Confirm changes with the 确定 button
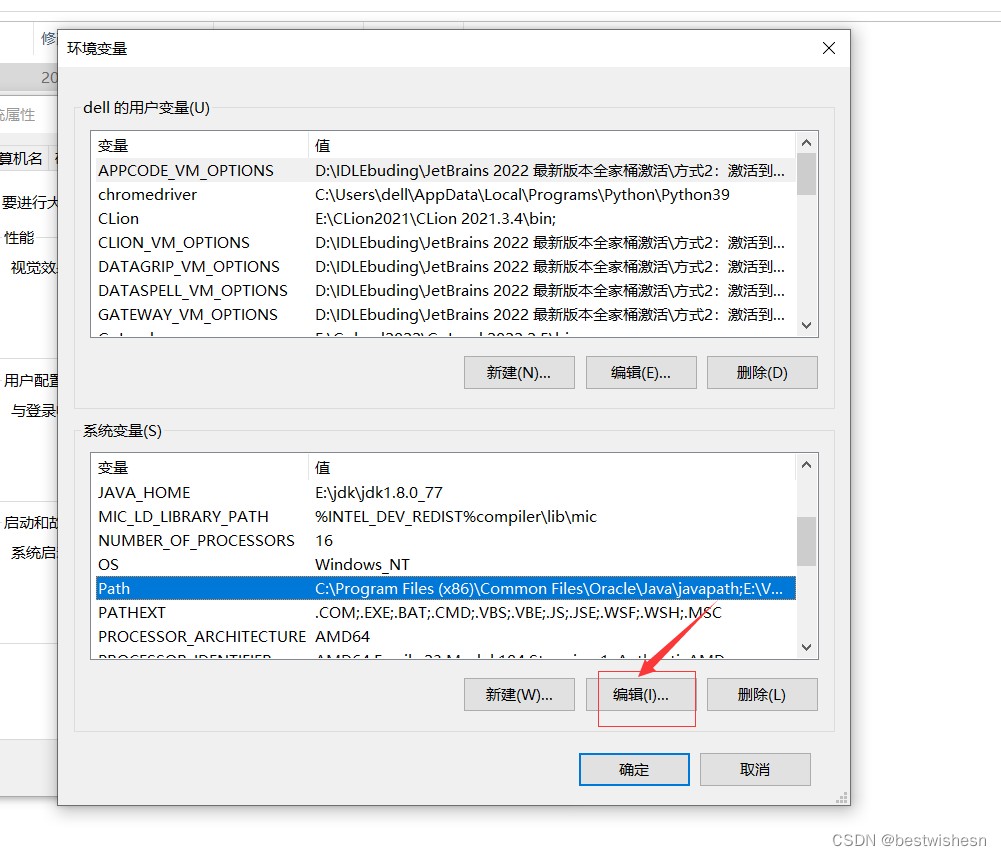 click(634, 769)
